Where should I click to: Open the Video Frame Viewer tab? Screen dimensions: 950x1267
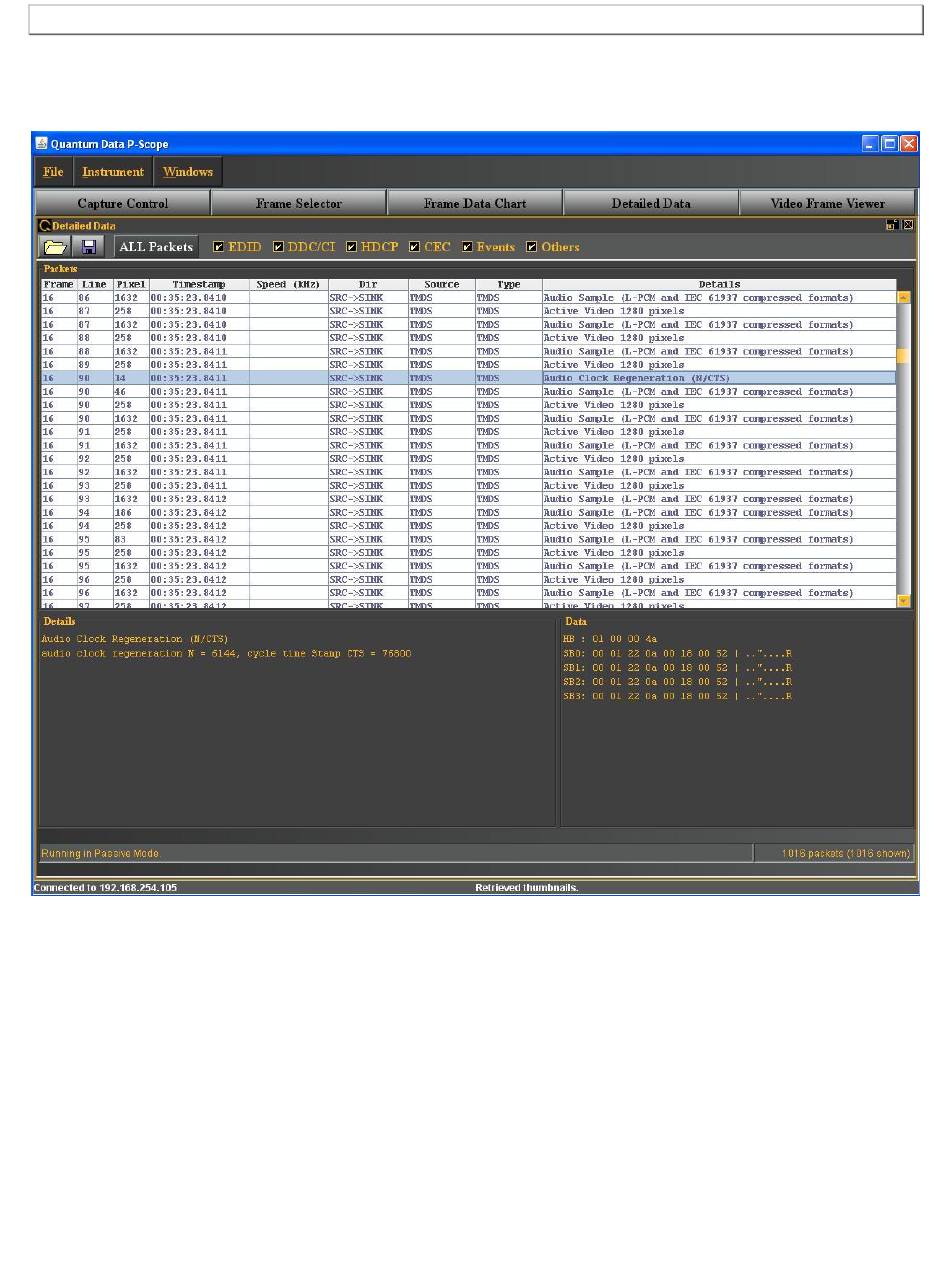[827, 203]
